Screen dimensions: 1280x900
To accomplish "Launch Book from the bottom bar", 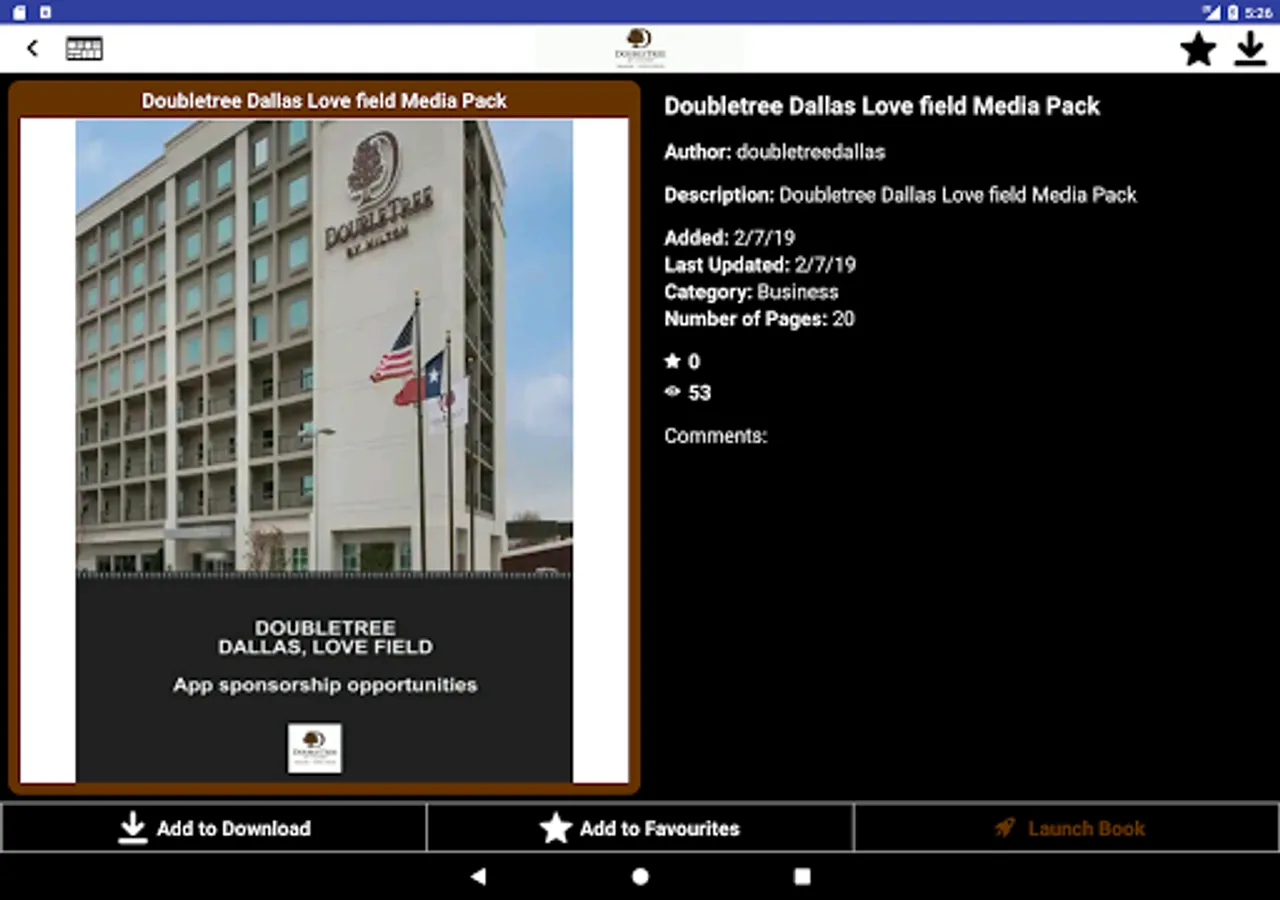I will click(1067, 828).
